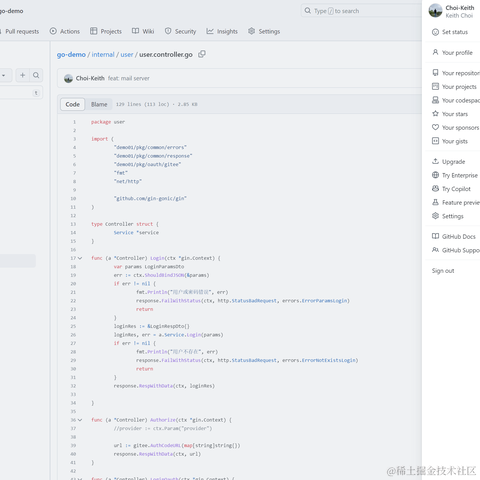Click the go-demo repository name in the header
This screenshot has width=480, height=480.
coord(11,11)
